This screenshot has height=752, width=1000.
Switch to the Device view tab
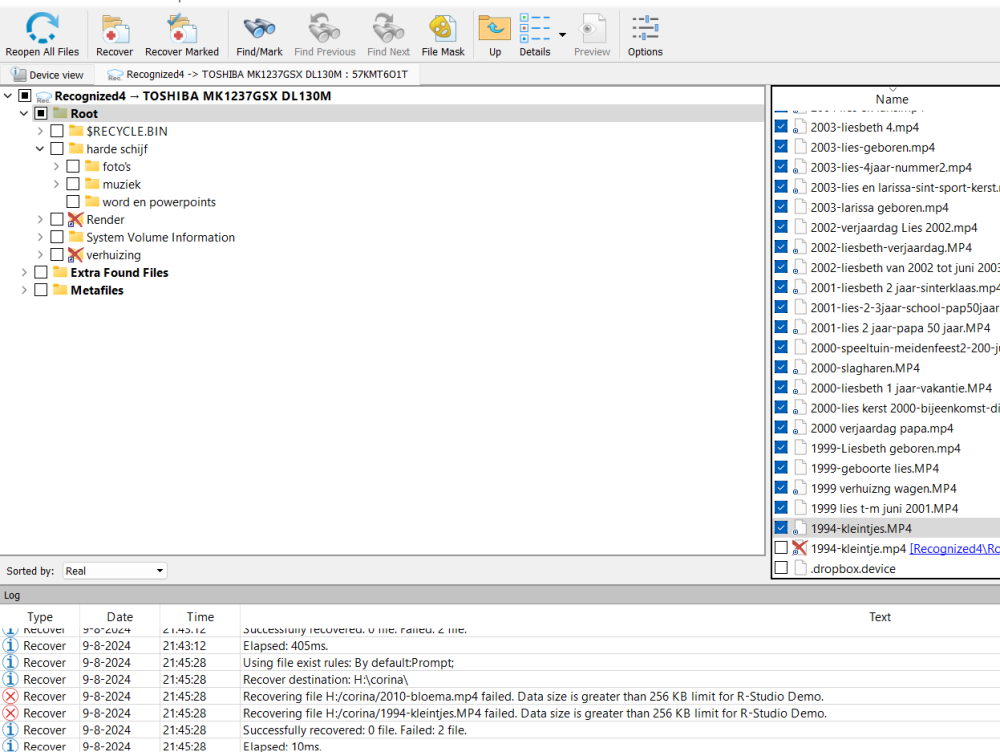[48, 75]
